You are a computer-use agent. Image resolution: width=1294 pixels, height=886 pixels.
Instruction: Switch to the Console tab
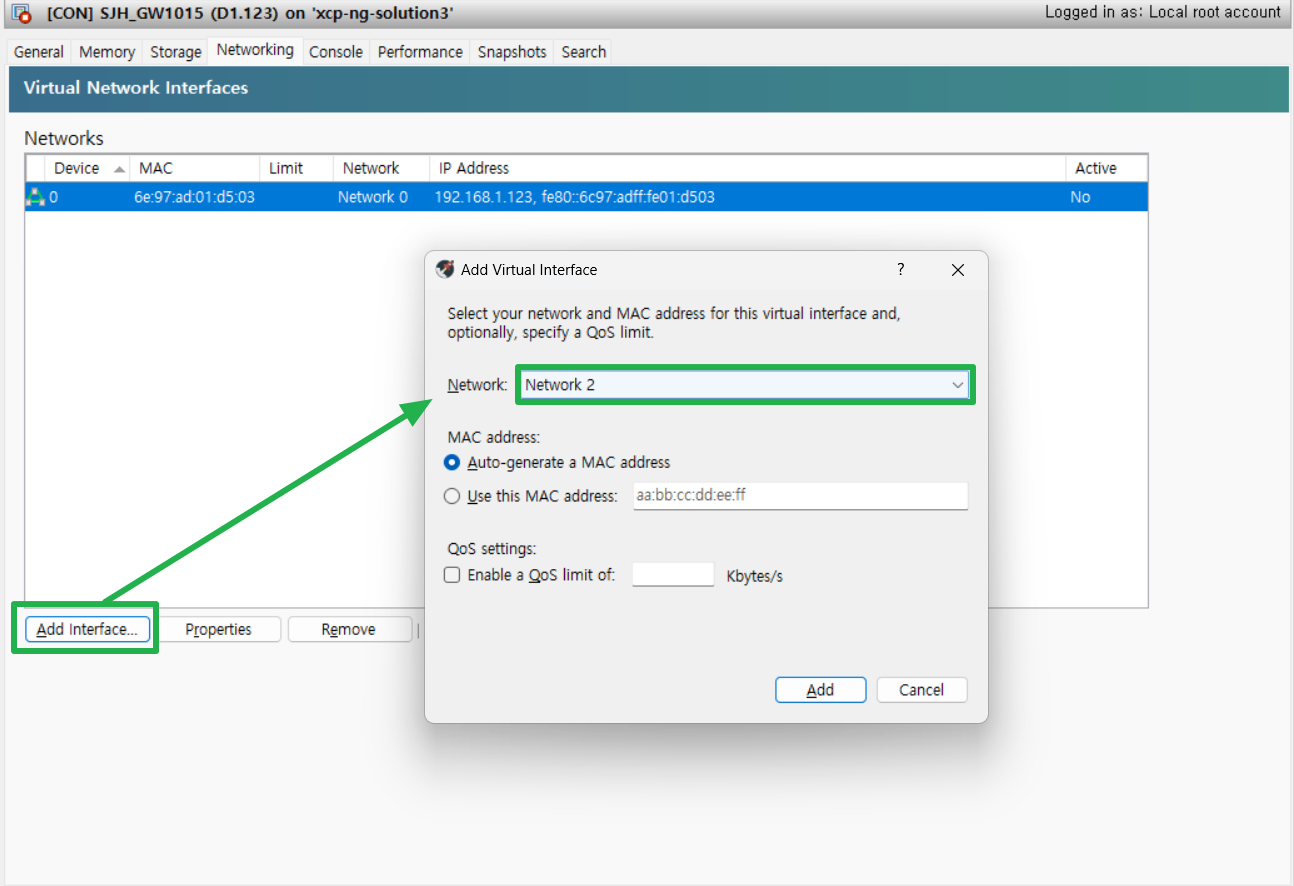click(x=335, y=52)
